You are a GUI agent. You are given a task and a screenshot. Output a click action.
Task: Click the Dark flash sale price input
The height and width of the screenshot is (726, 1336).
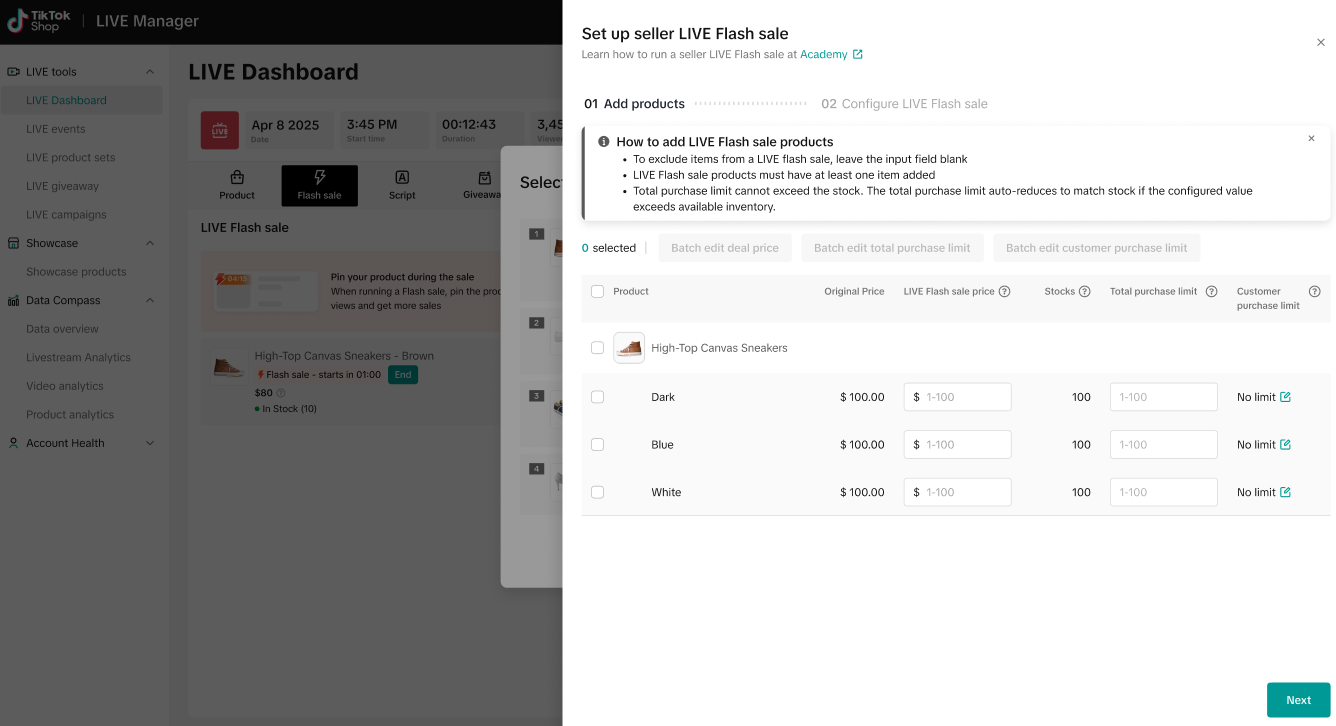(x=964, y=397)
